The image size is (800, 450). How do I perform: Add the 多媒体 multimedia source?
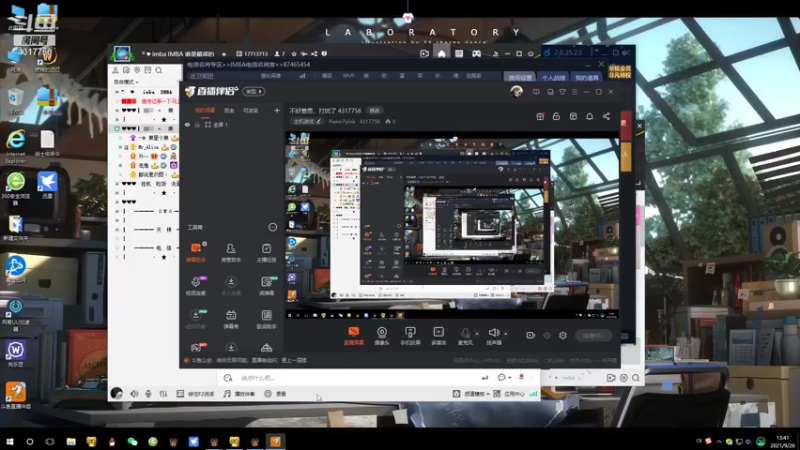pos(438,336)
